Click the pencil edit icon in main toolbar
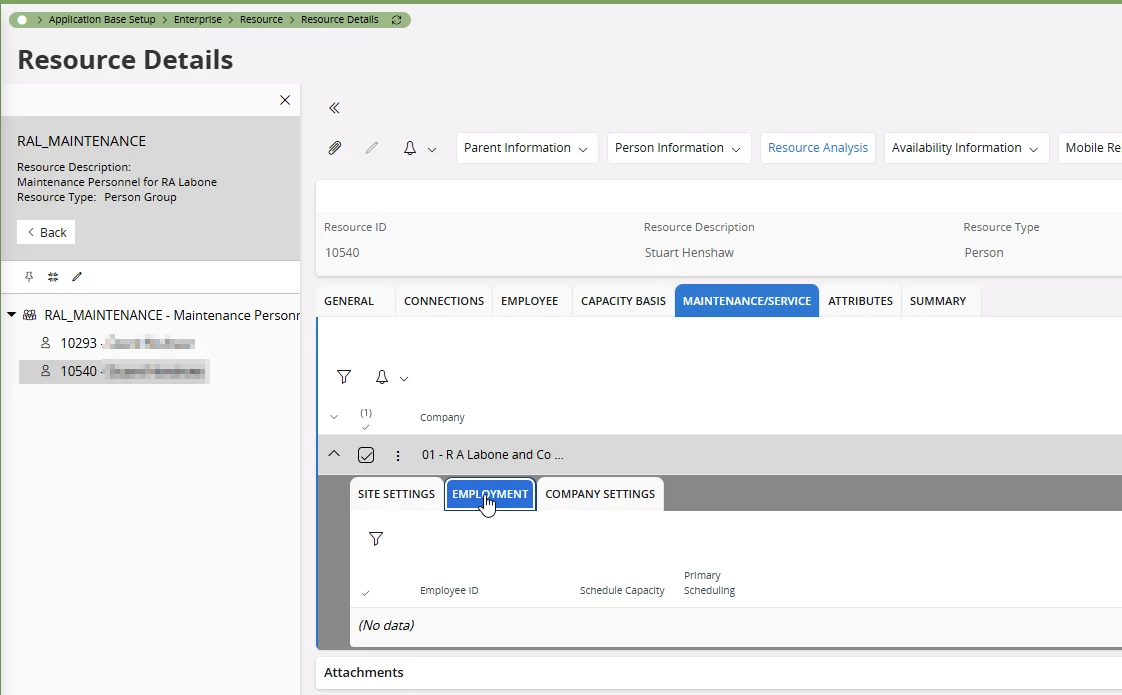The image size is (1122, 695). click(372, 148)
